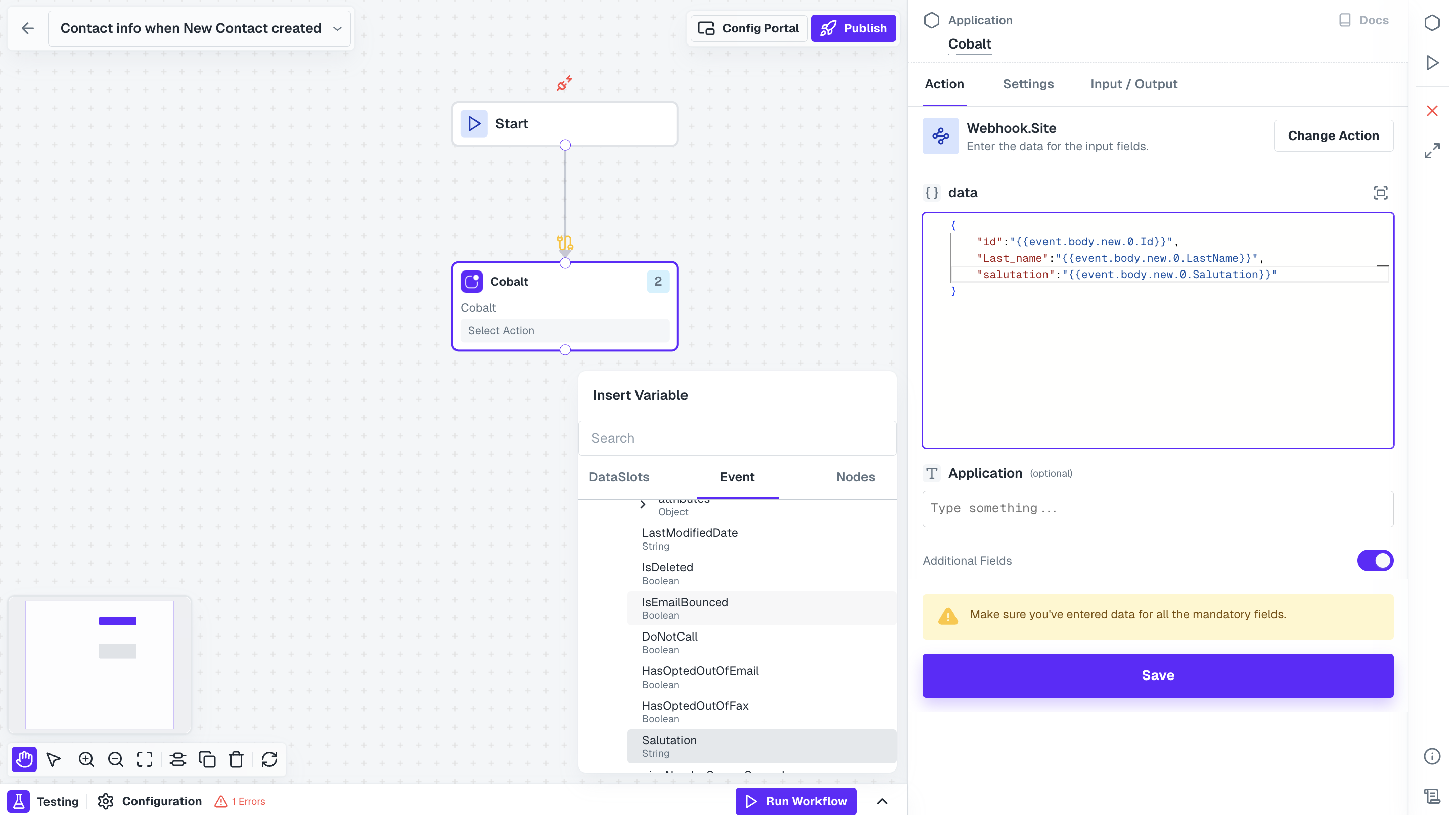Refresh the workflow canvas
This screenshot has height=815, width=1456.
pyautogui.click(x=269, y=759)
